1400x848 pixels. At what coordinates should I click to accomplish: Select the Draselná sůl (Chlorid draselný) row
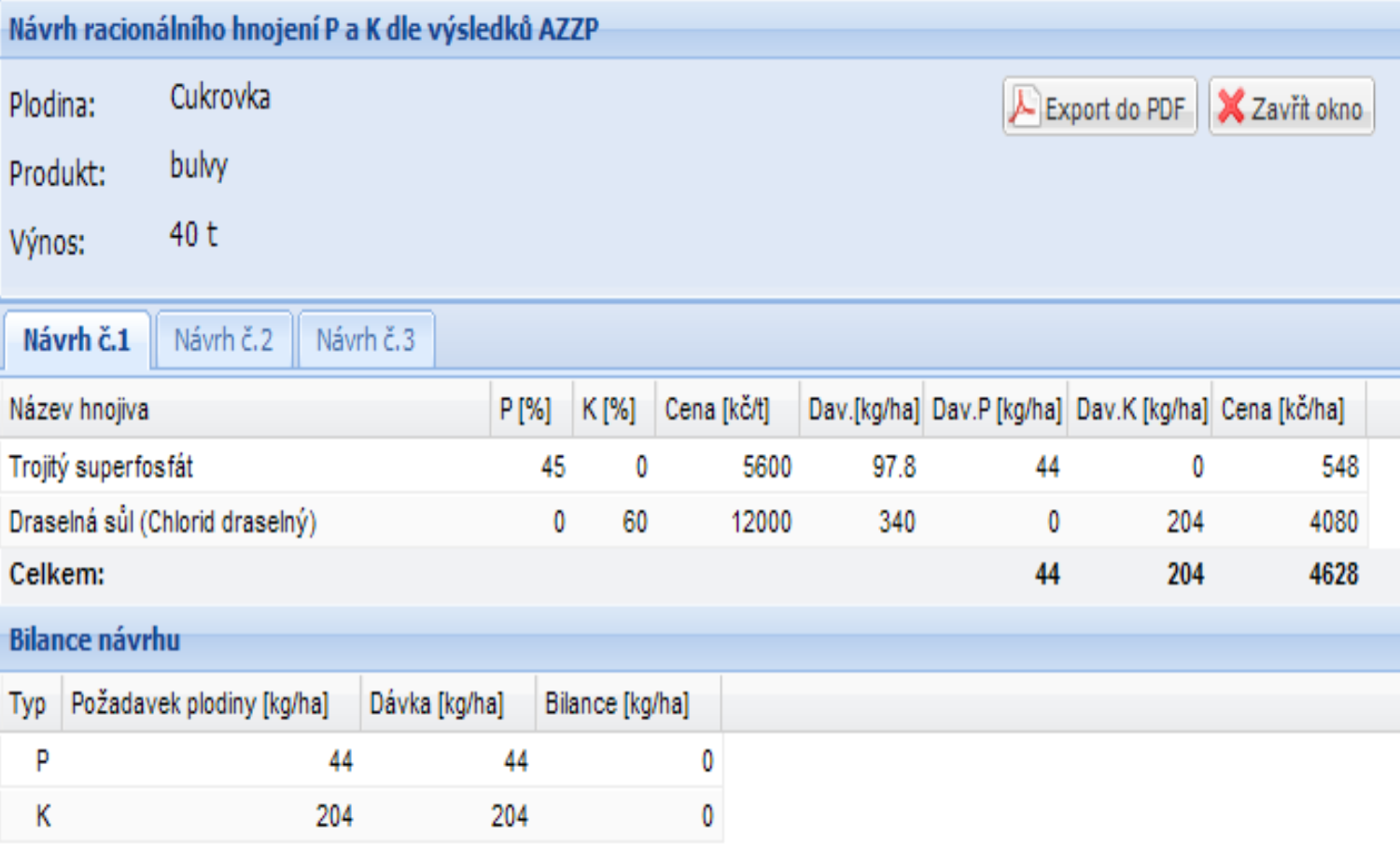[684, 521]
